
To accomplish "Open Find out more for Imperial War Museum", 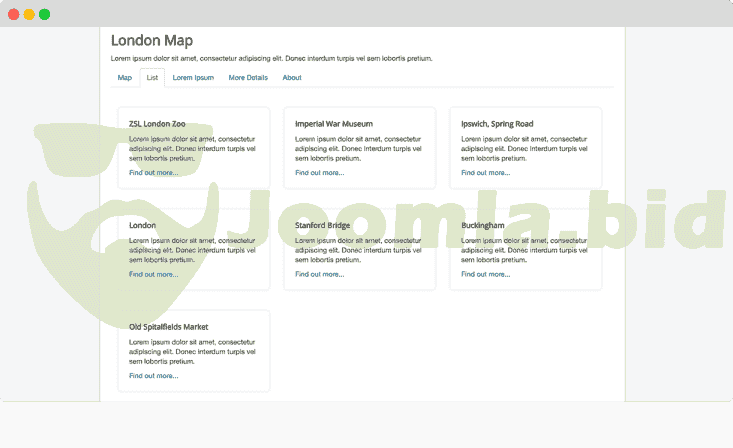I will click(320, 172).
